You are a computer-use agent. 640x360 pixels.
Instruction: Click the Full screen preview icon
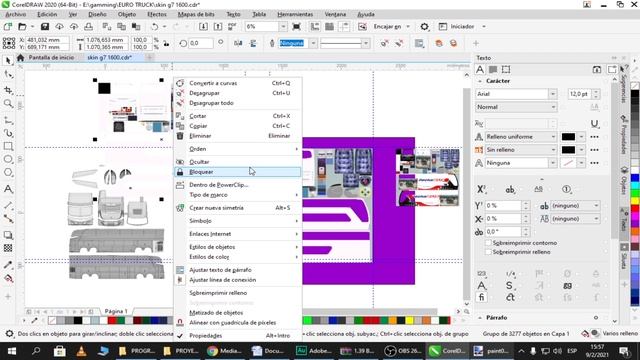point(297,27)
